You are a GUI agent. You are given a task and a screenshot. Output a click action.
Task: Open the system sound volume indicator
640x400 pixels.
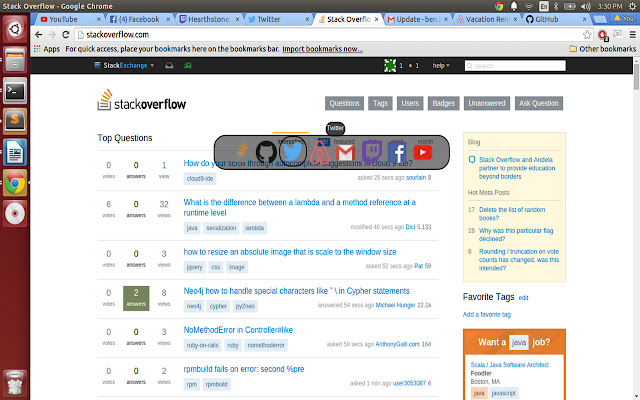point(586,6)
